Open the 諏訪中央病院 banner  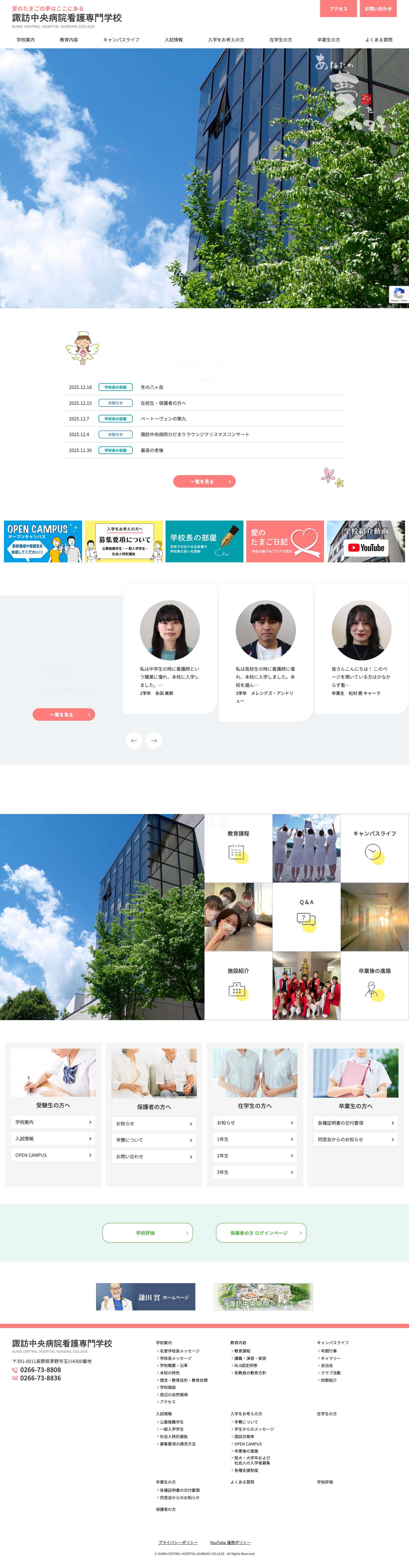pos(263,1296)
